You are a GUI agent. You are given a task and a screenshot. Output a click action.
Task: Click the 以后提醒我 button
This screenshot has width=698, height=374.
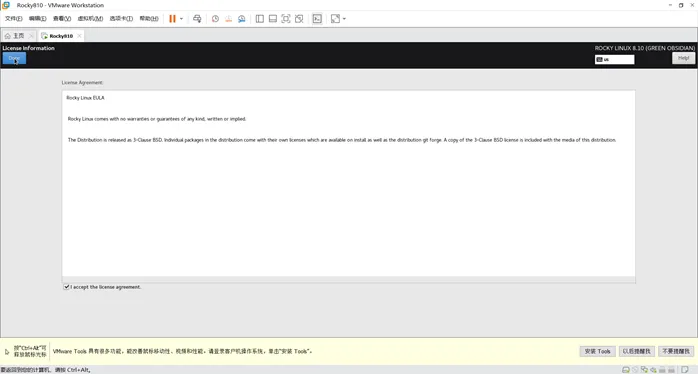pyautogui.click(x=637, y=351)
